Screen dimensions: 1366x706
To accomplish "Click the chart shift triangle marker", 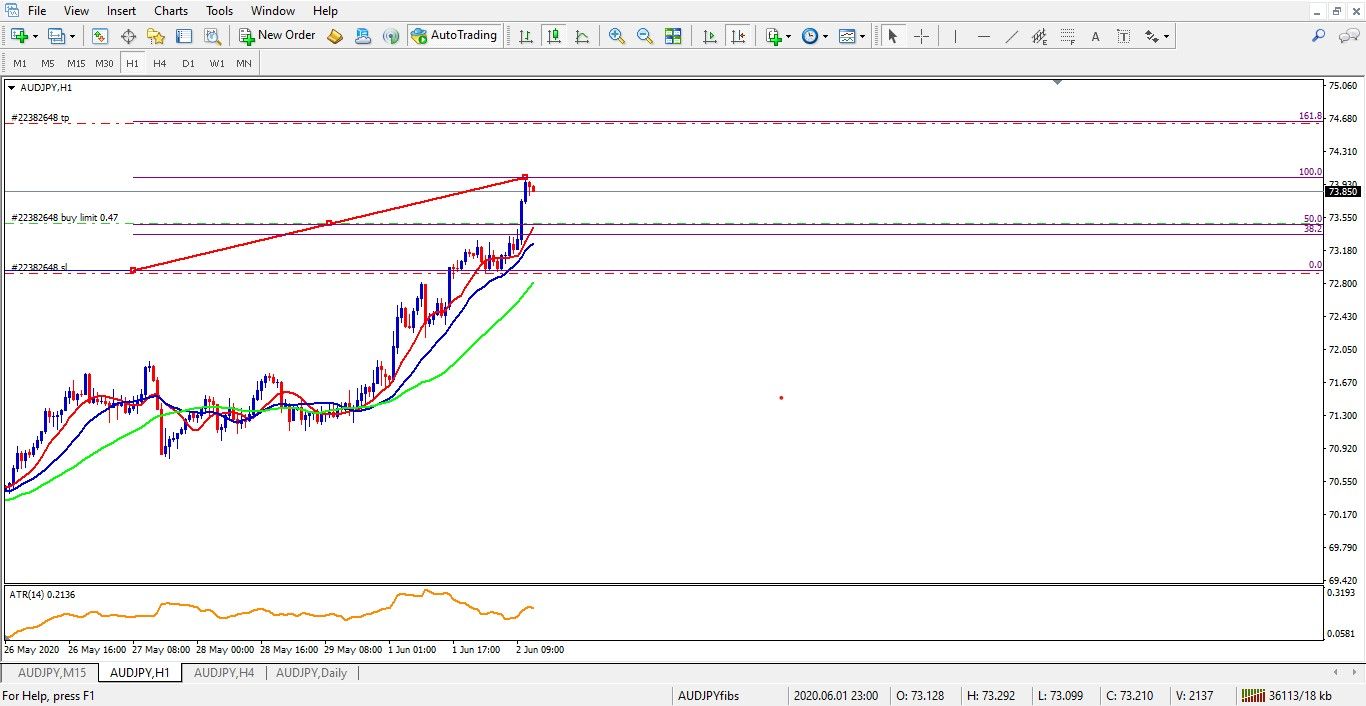I will pos(1058,82).
